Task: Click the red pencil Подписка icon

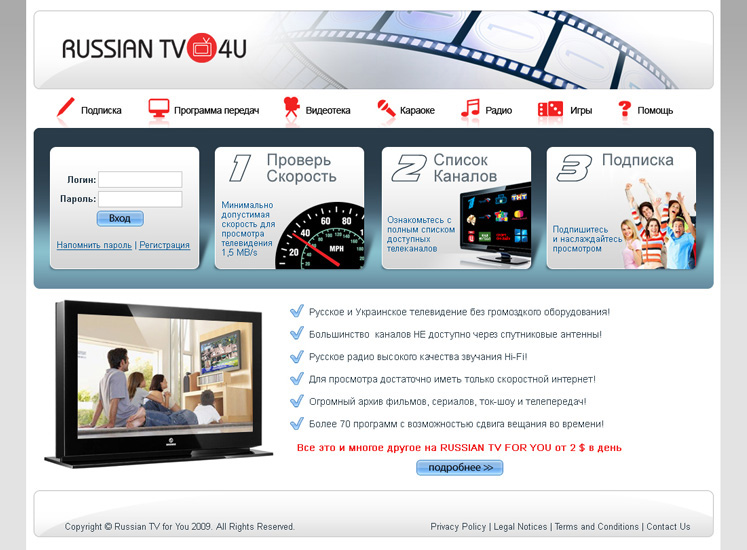Action: pos(66,108)
